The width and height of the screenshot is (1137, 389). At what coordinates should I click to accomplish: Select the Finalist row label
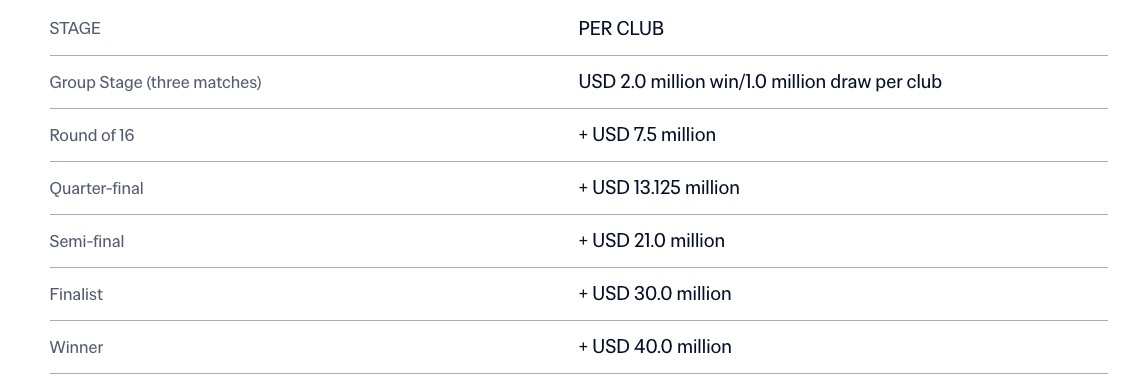76,295
